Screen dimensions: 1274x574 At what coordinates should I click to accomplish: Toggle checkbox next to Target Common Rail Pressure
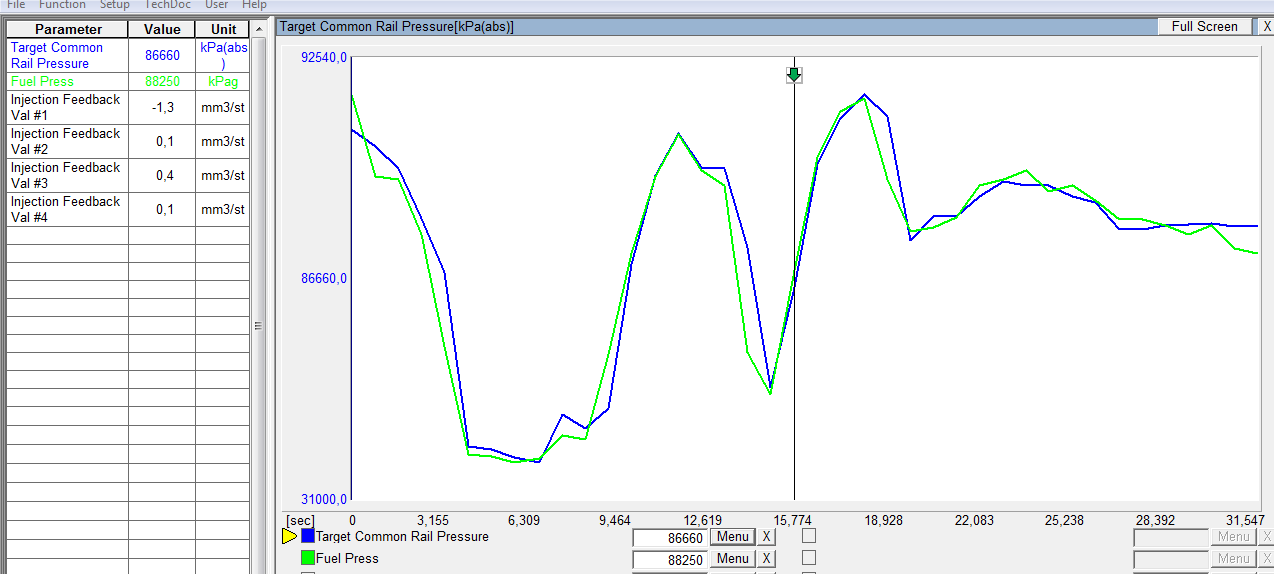(x=809, y=535)
